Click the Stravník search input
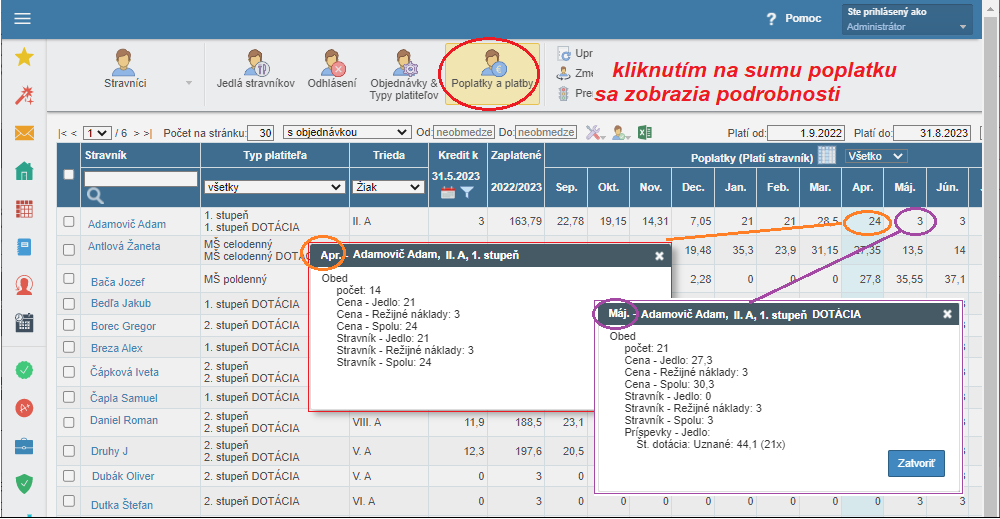Screen dimensions: 1000x519 (141, 179)
